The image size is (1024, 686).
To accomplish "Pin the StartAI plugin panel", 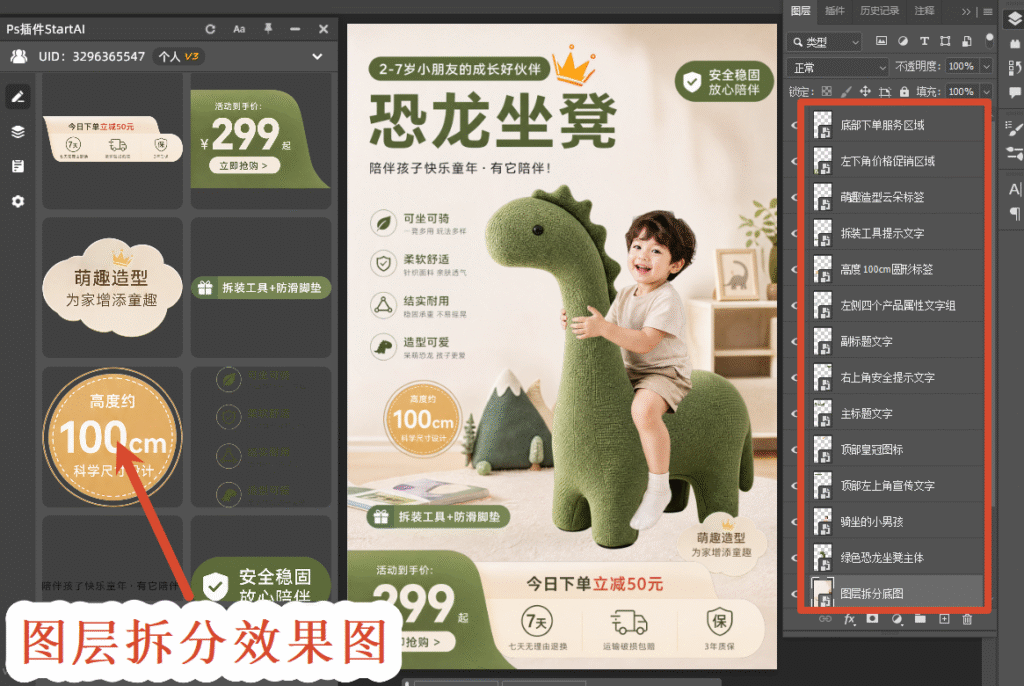I will (x=268, y=29).
